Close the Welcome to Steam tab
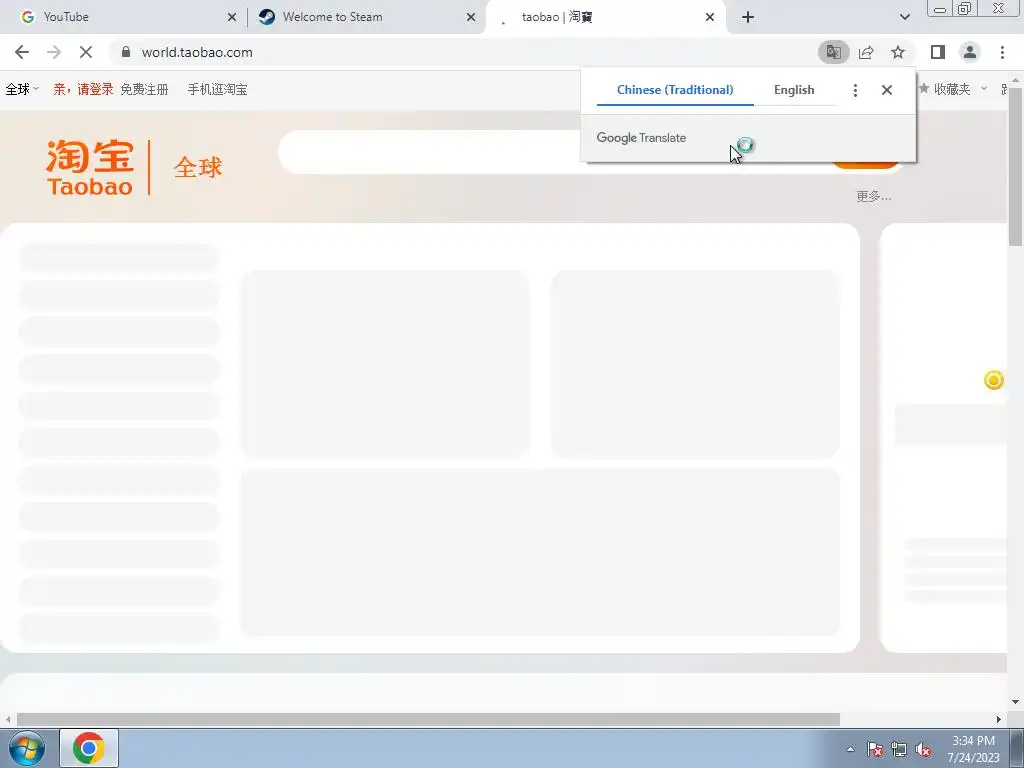 click(471, 17)
